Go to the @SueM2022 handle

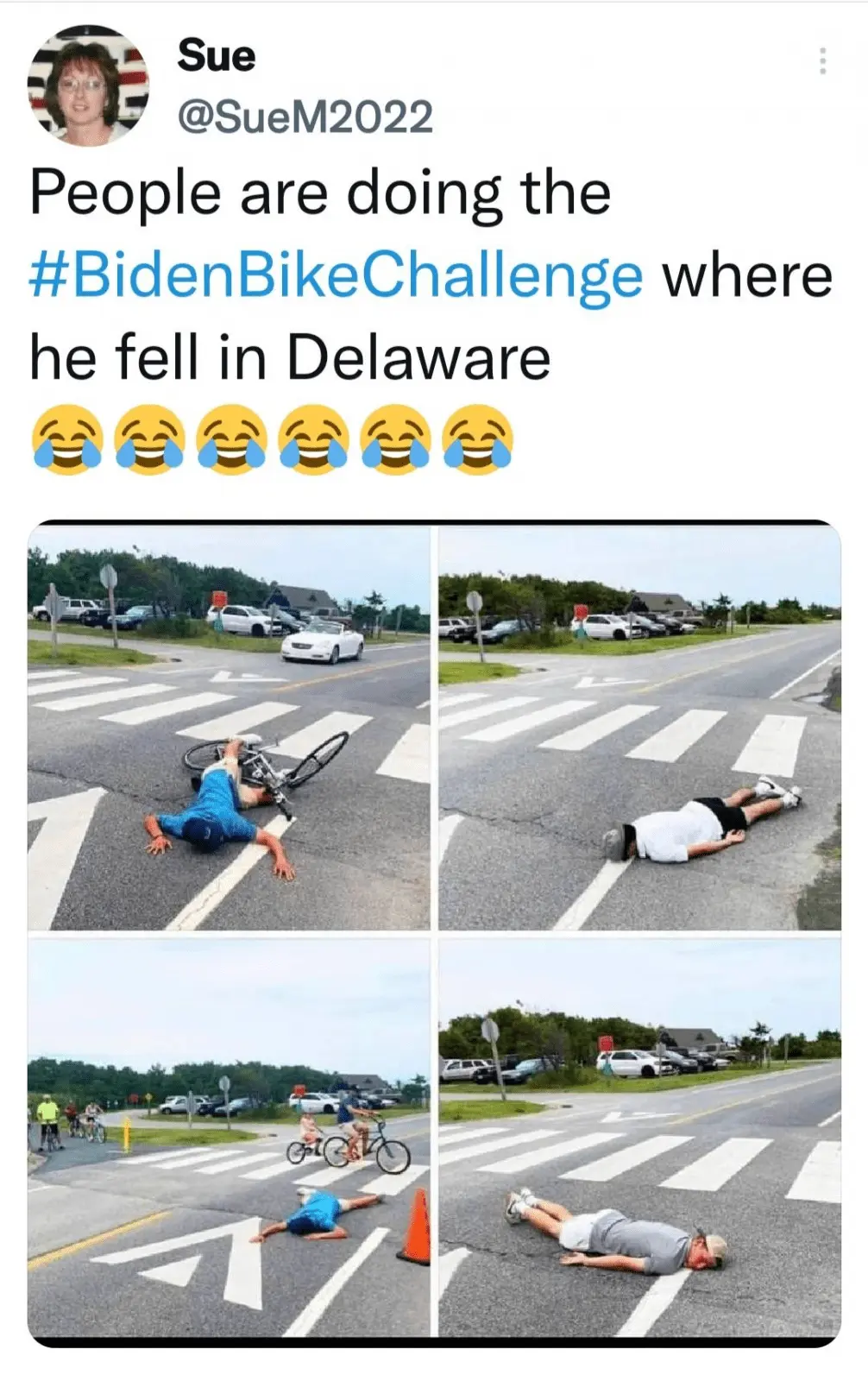(305, 117)
